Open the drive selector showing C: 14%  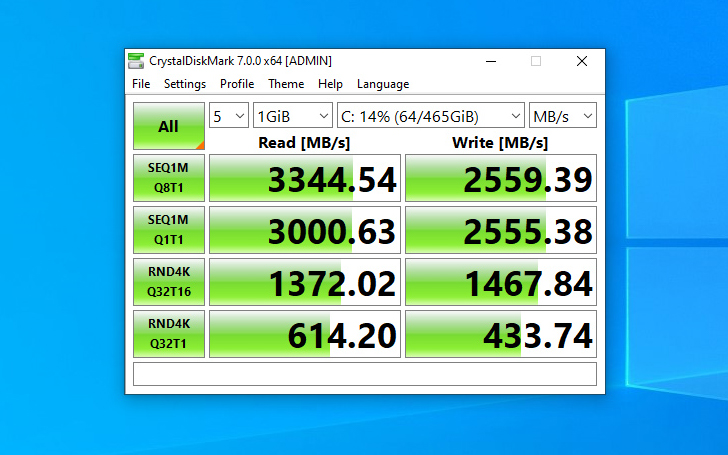pos(431,115)
